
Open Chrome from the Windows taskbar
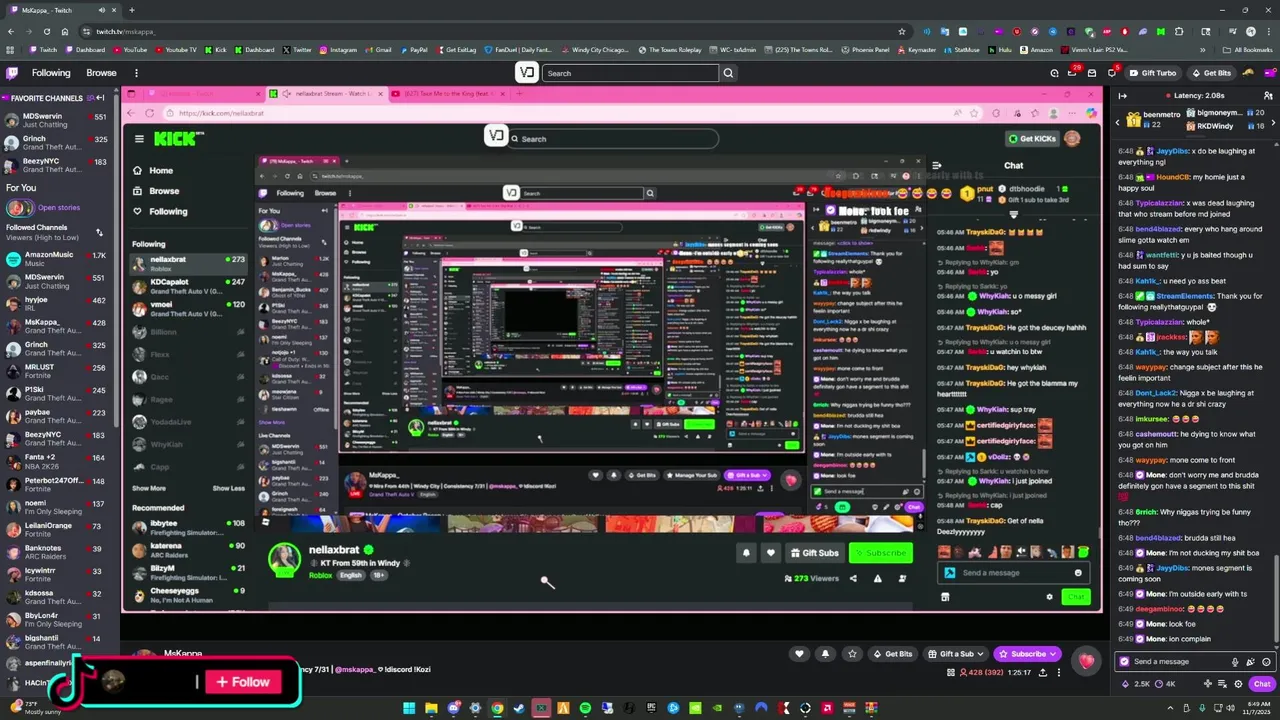(497, 708)
